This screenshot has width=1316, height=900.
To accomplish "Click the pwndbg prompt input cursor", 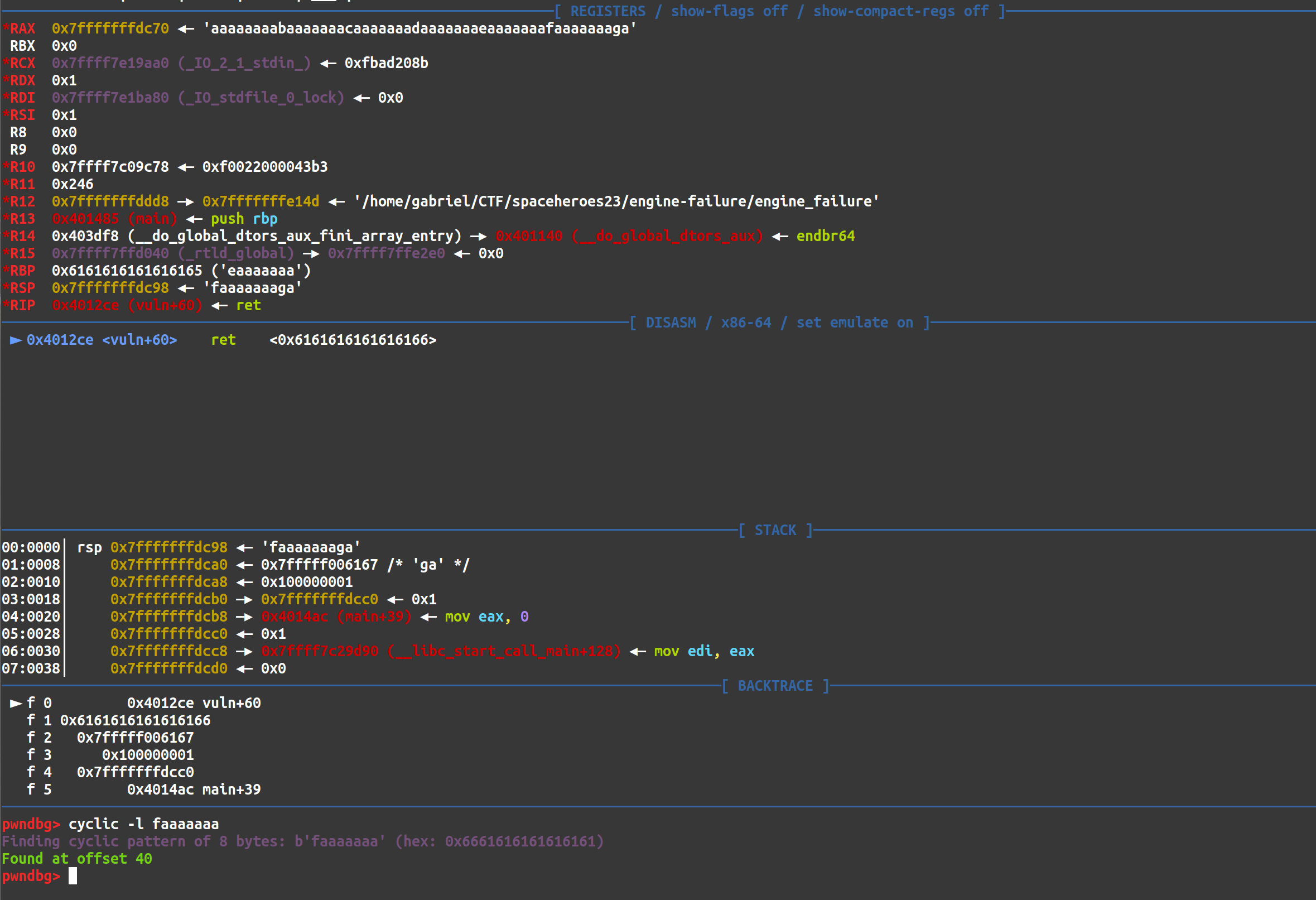I will [x=73, y=875].
